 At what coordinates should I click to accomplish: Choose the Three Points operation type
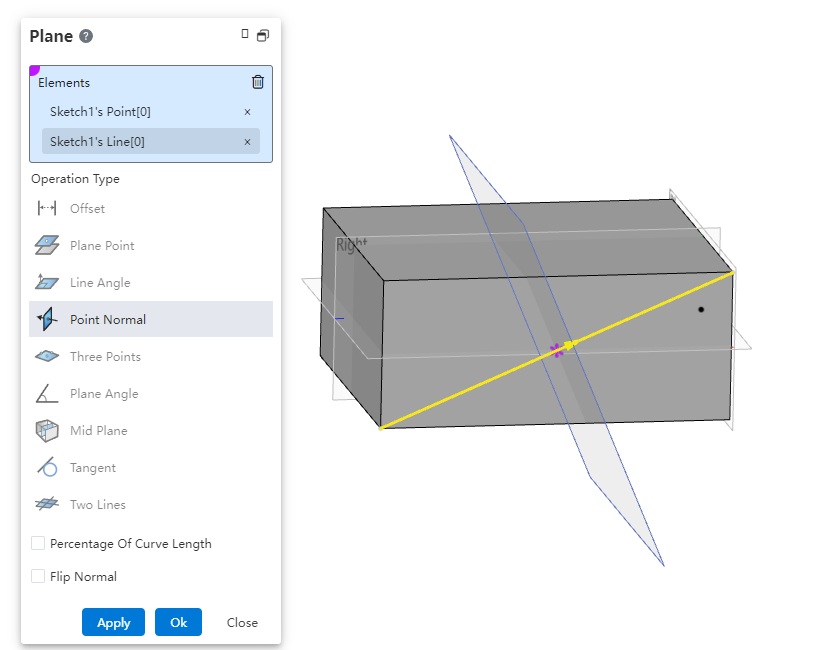[151, 357]
